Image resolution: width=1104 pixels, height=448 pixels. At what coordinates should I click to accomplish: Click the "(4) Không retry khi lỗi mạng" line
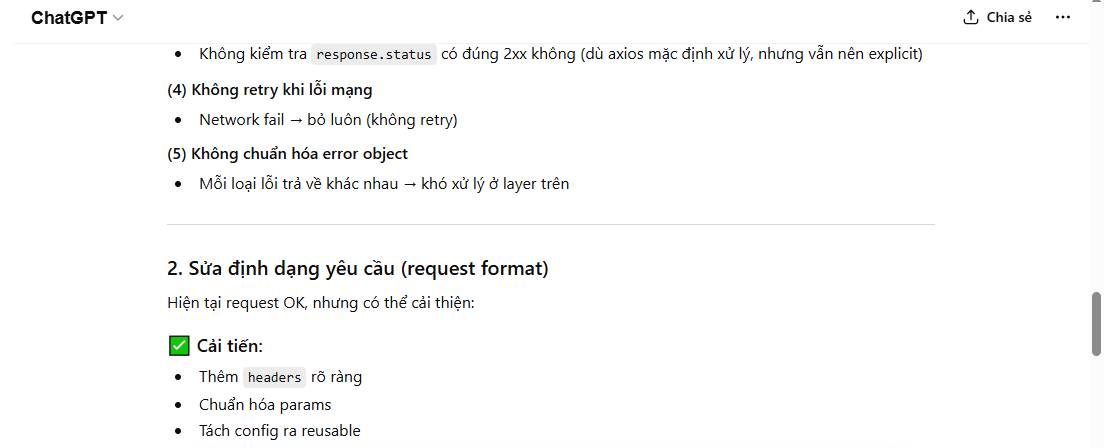click(x=269, y=90)
